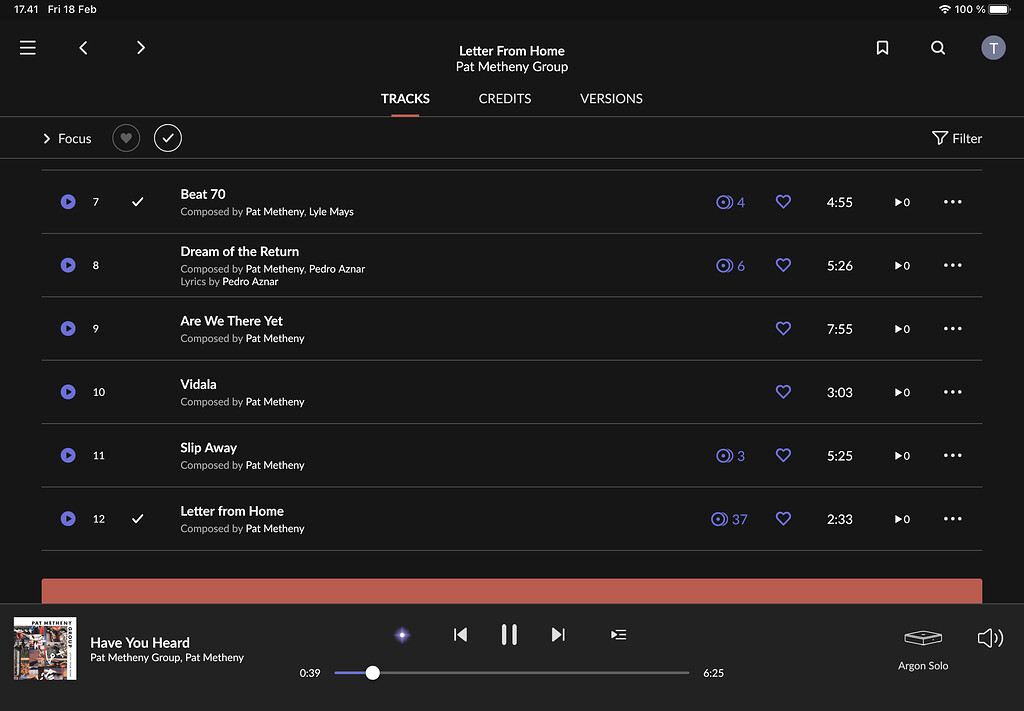The height and width of the screenshot is (711, 1024).
Task: Favorite the track Vidala
Action: tap(783, 392)
